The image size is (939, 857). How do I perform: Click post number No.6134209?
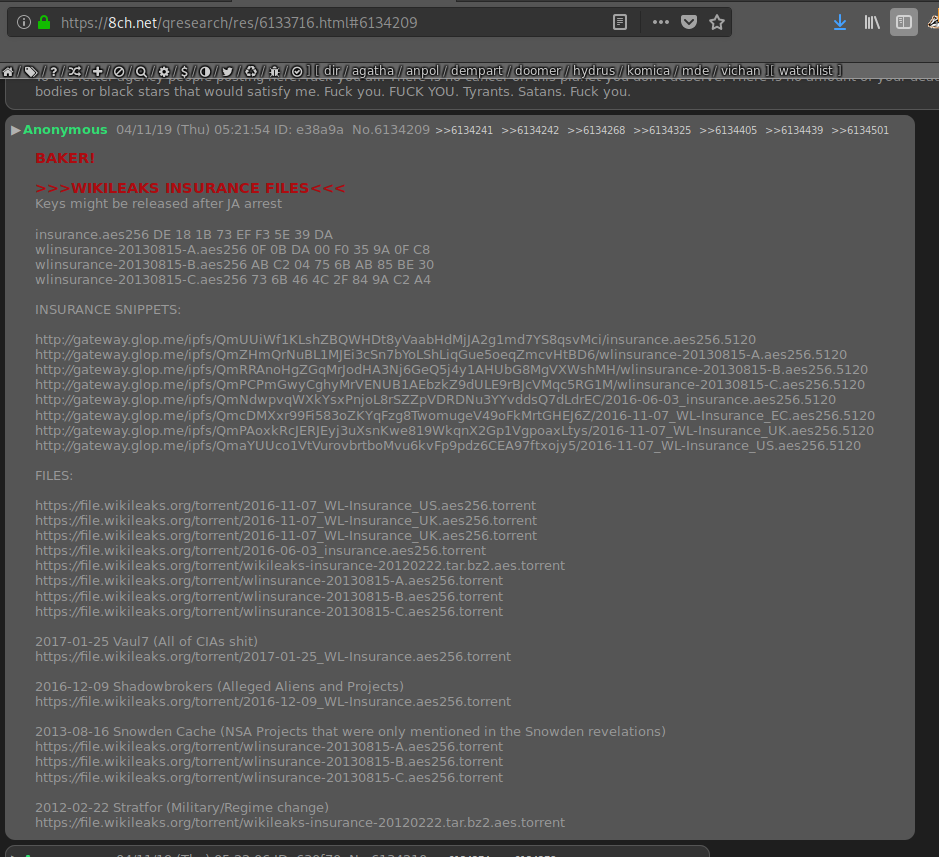click(390, 130)
